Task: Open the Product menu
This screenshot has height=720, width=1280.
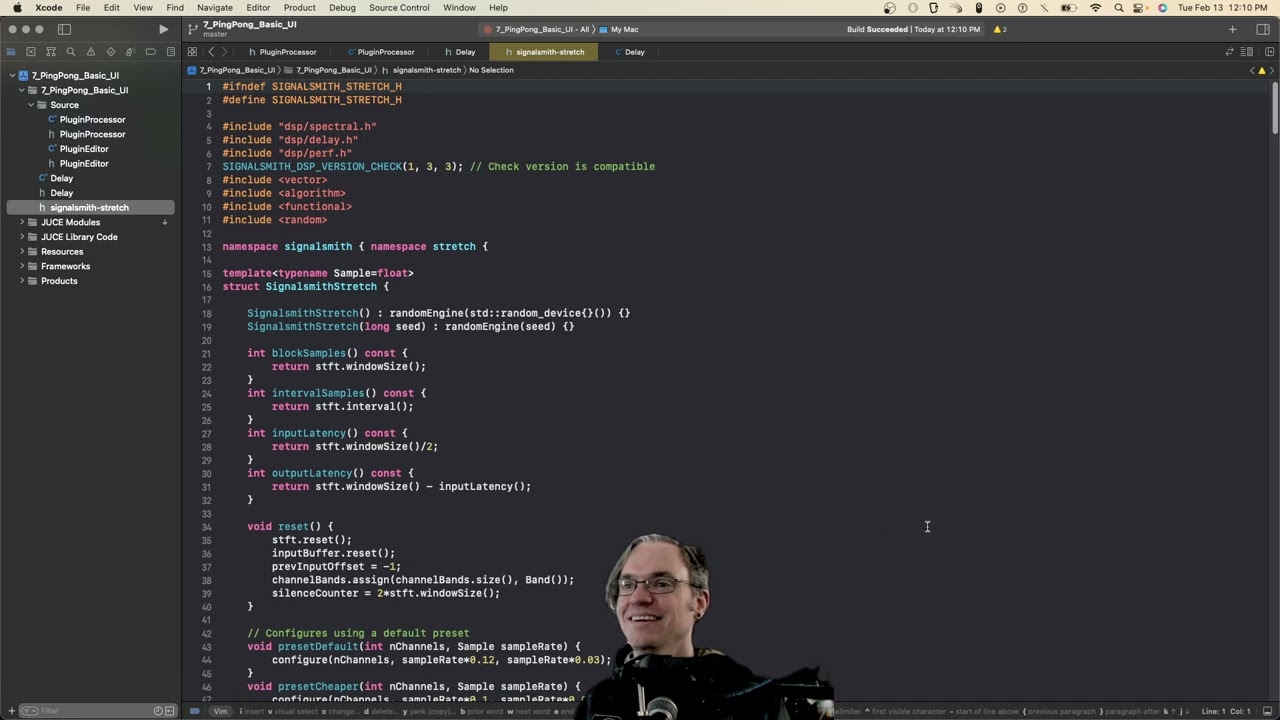Action: (299, 8)
